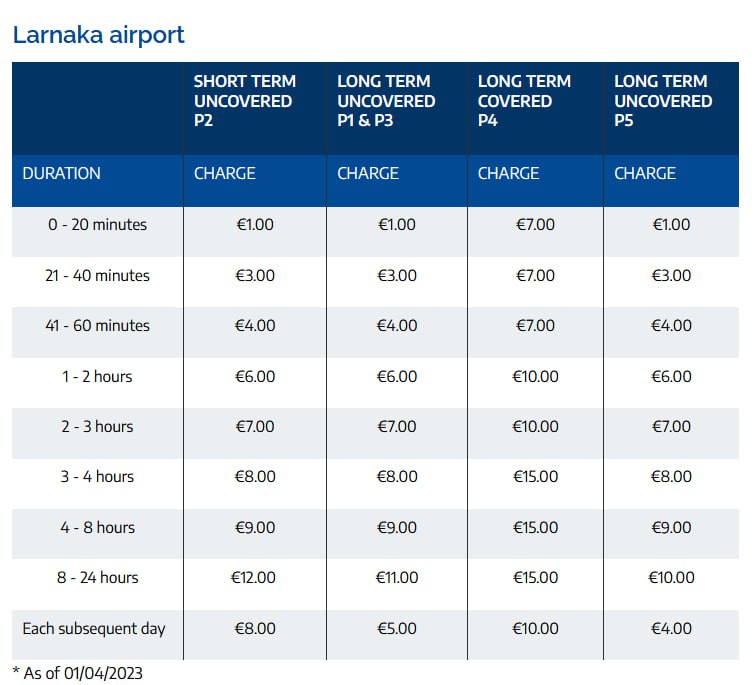Select the Each subsequent day row label
756x685 pixels.
94,629
